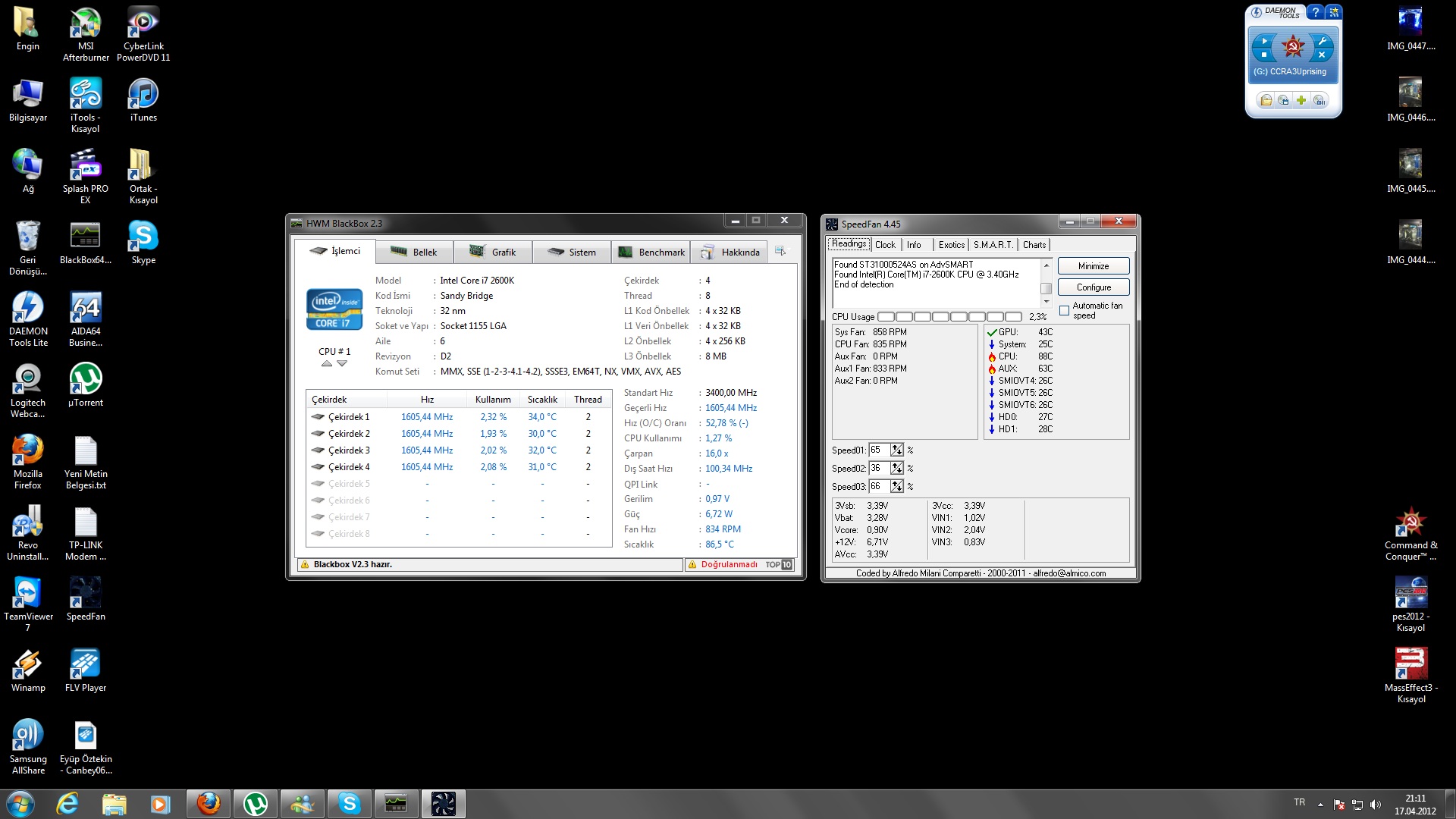Click the CPU #1 down arrow selector

tap(342, 364)
